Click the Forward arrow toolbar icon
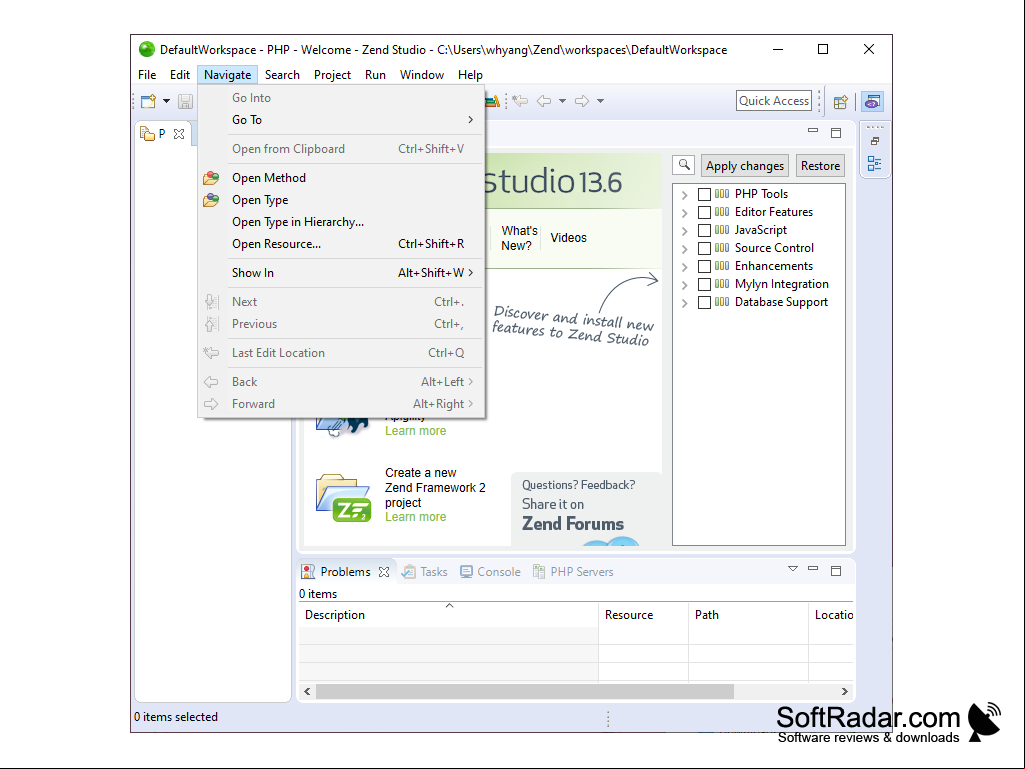 (582, 101)
